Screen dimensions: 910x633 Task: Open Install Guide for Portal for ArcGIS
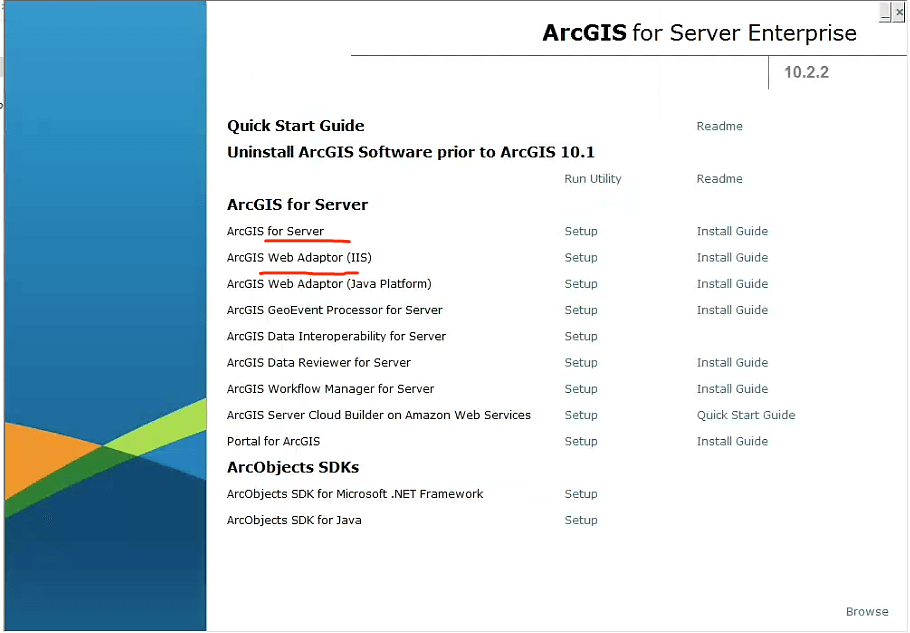point(732,442)
